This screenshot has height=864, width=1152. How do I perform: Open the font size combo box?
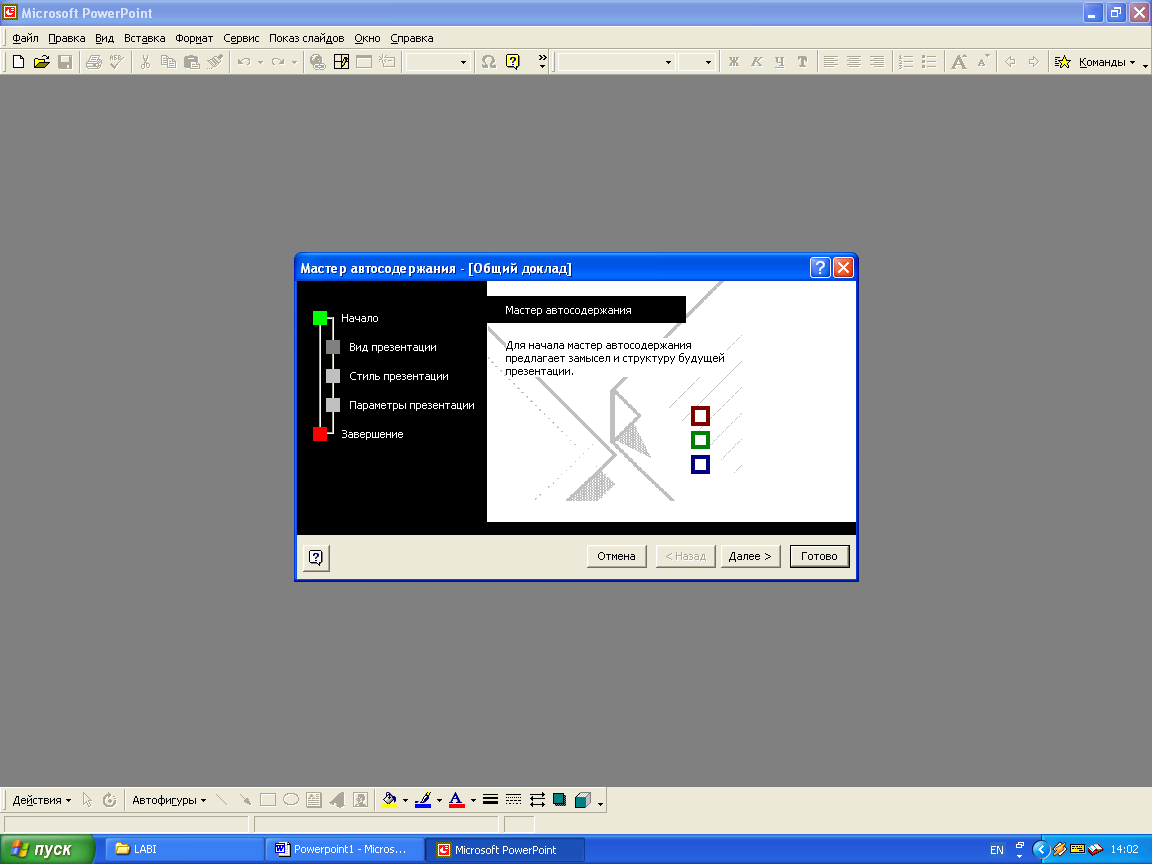point(696,62)
